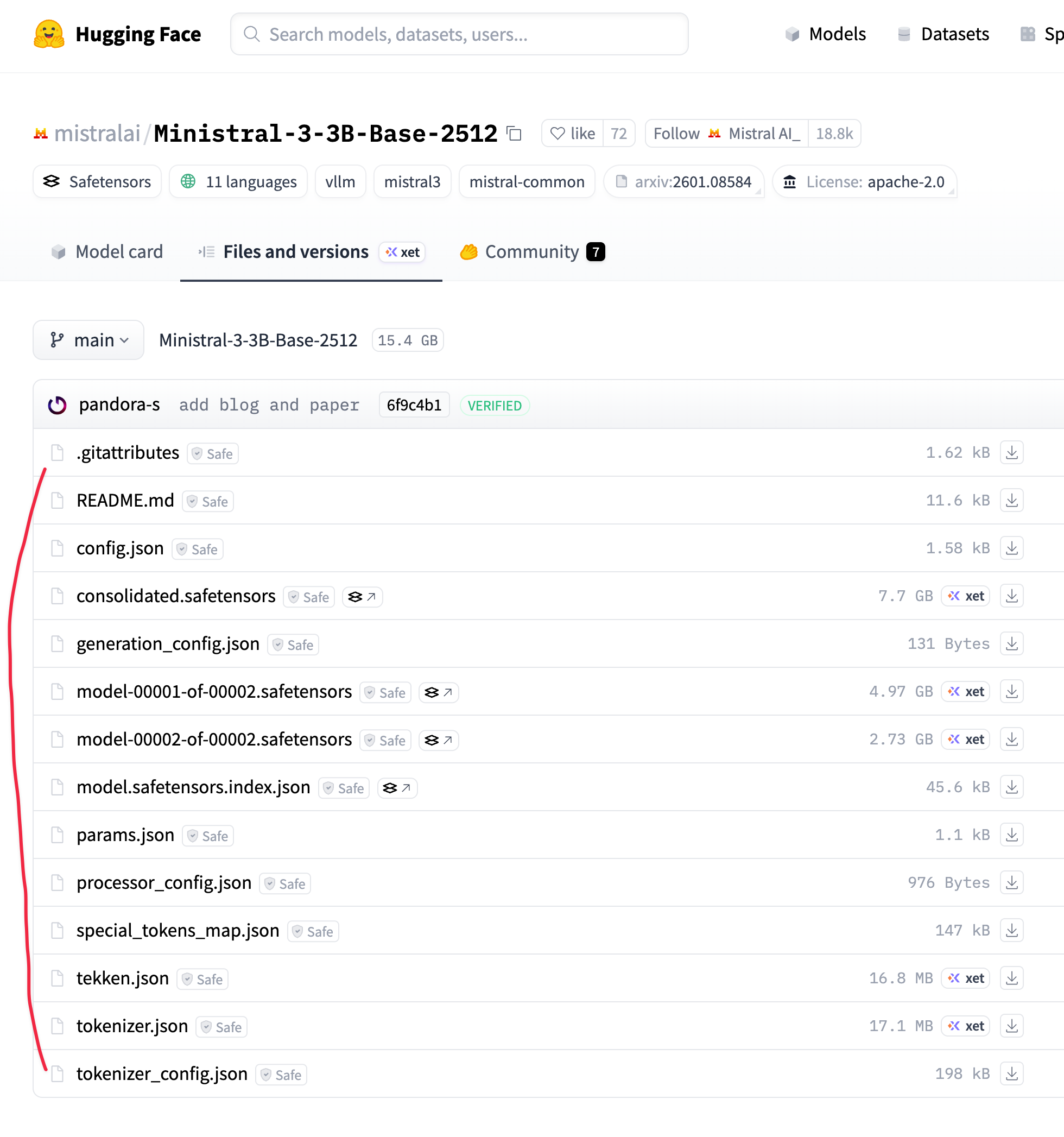Like the Ministral-3-3B-Base-2512 model
The image size is (1064, 1137).
click(572, 133)
